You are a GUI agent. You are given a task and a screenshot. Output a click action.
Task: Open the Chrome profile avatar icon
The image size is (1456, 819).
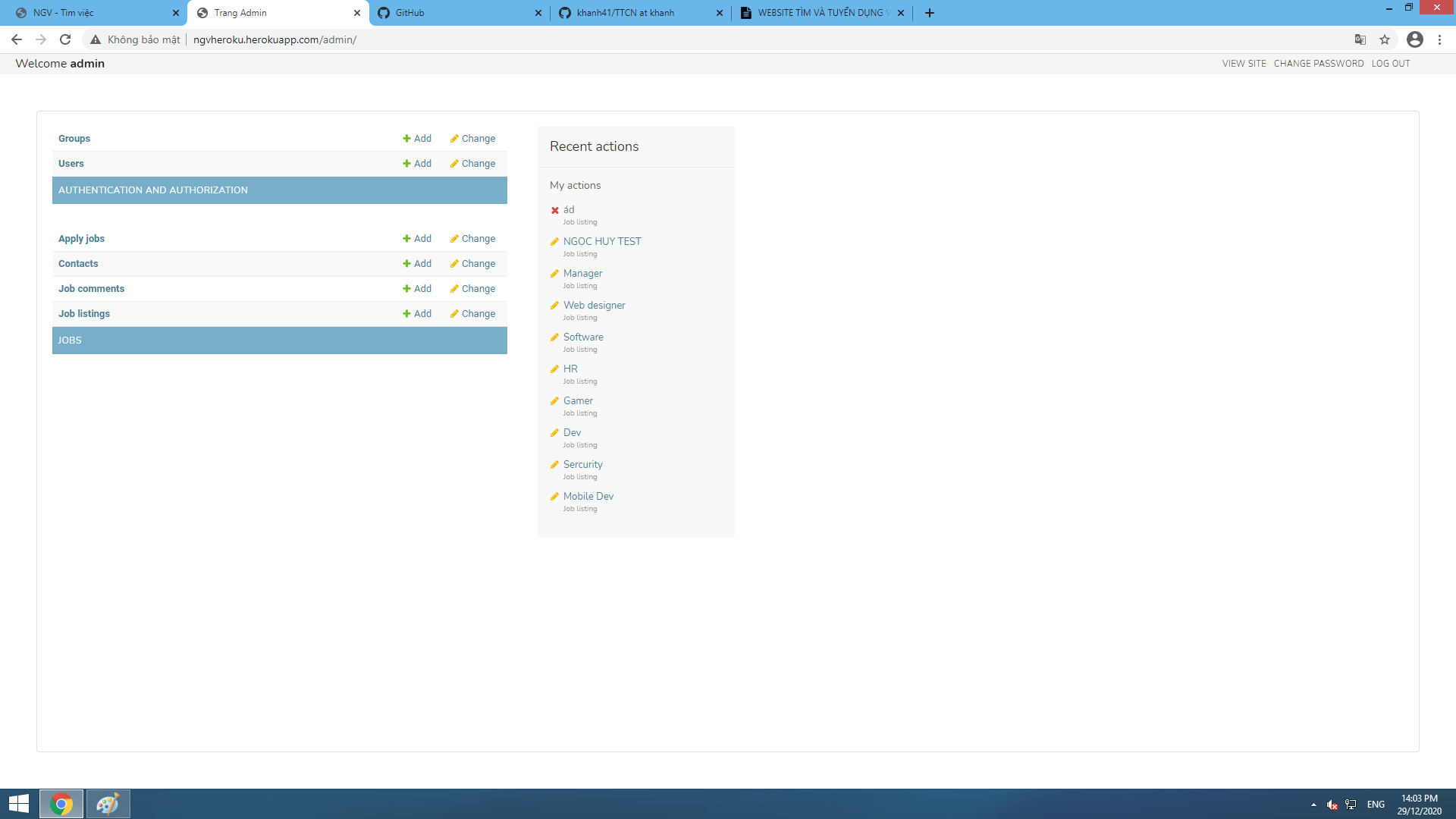1415,39
